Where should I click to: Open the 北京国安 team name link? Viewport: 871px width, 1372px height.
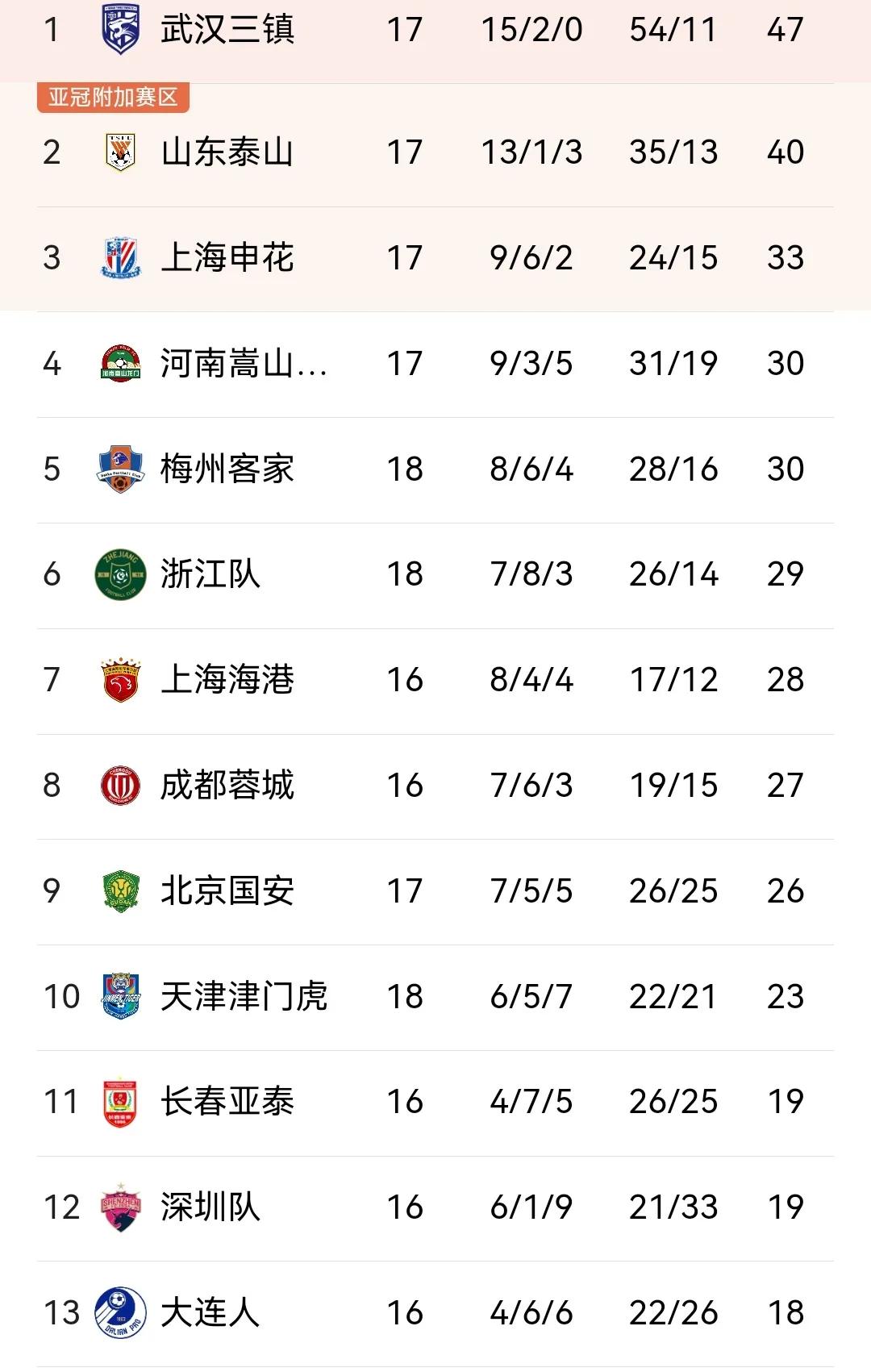coord(227,891)
